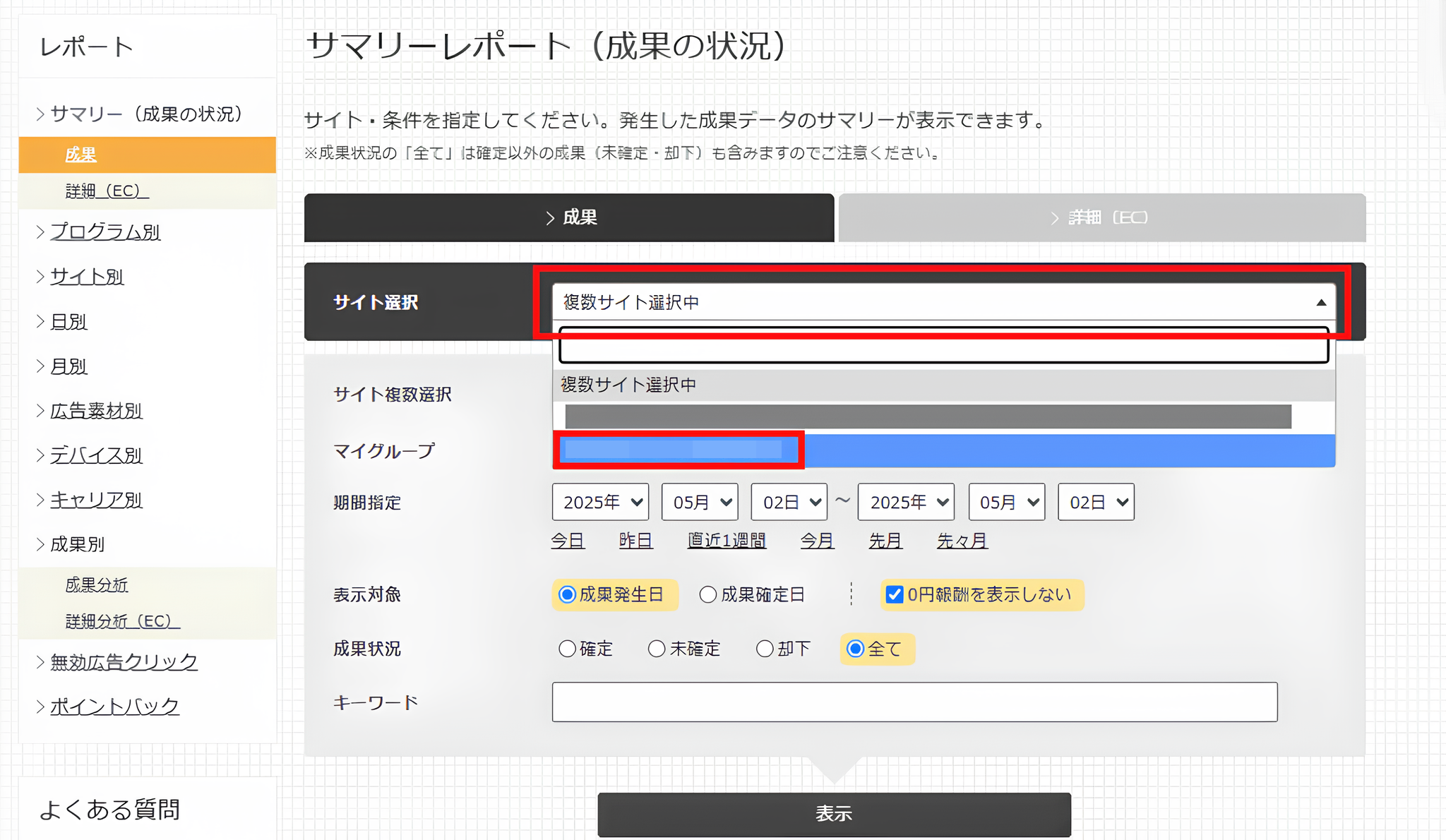The width and height of the screenshot is (1446, 840).
Task: Open the start year 2025年 dropdown
Action: point(599,502)
